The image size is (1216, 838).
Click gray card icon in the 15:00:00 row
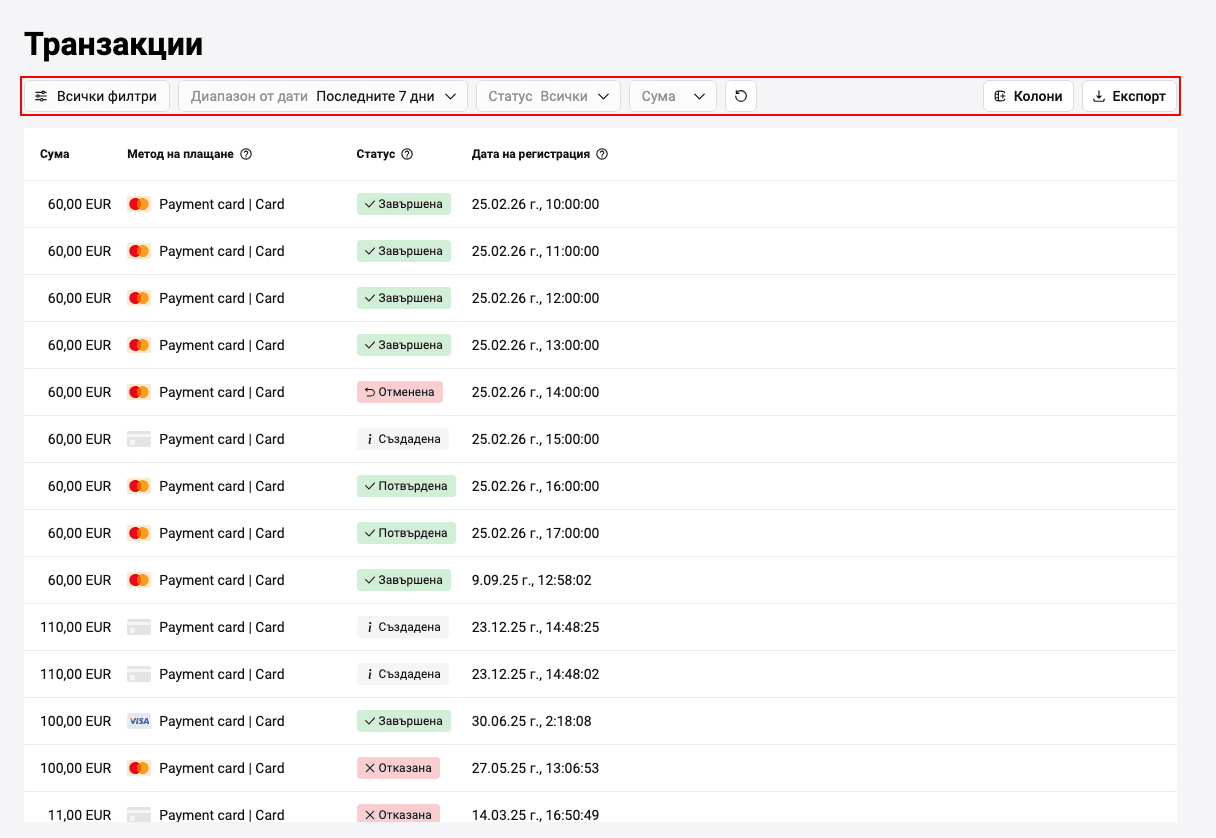(x=139, y=439)
